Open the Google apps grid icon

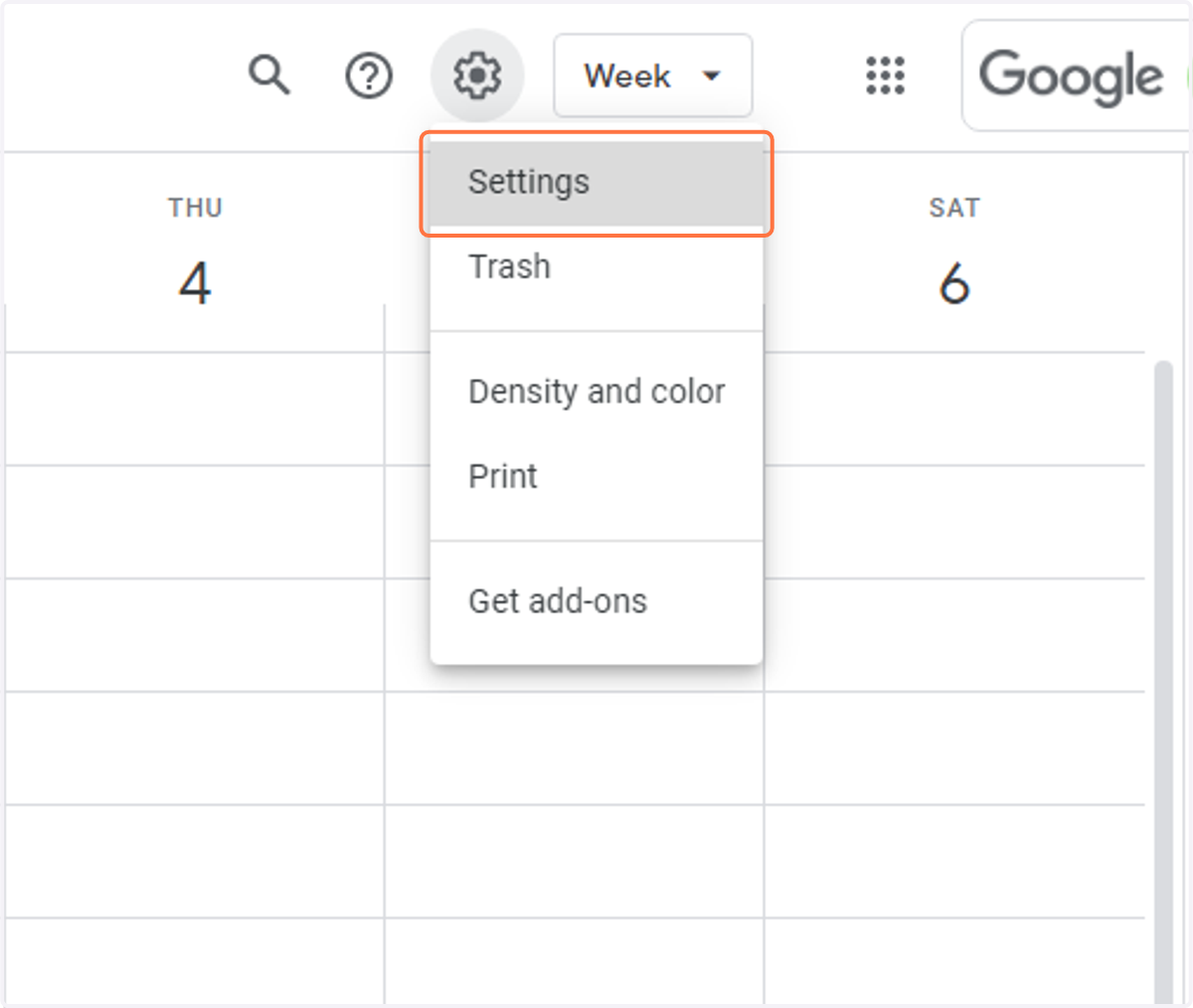pyautogui.click(x=885, y=76)
